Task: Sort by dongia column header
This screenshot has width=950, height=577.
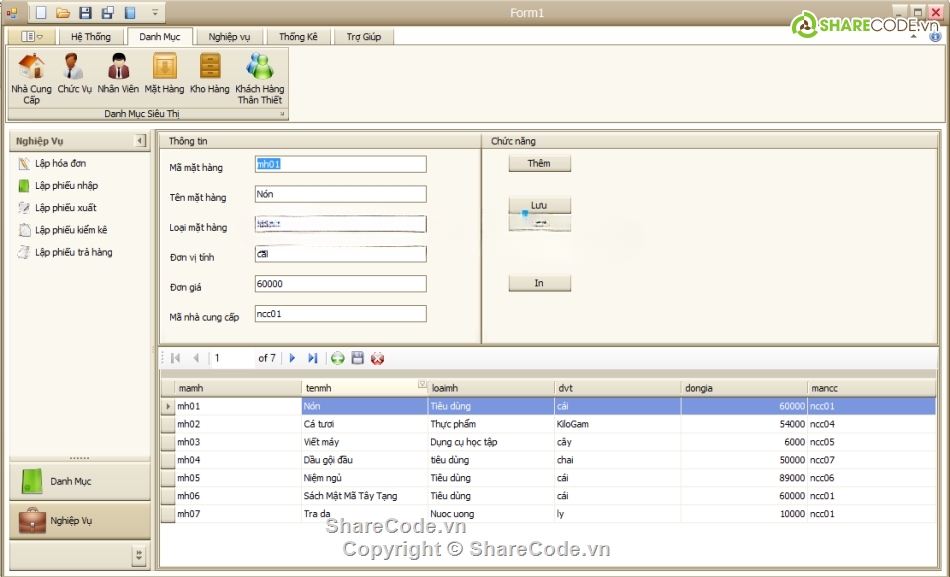Action: (745, 388)
